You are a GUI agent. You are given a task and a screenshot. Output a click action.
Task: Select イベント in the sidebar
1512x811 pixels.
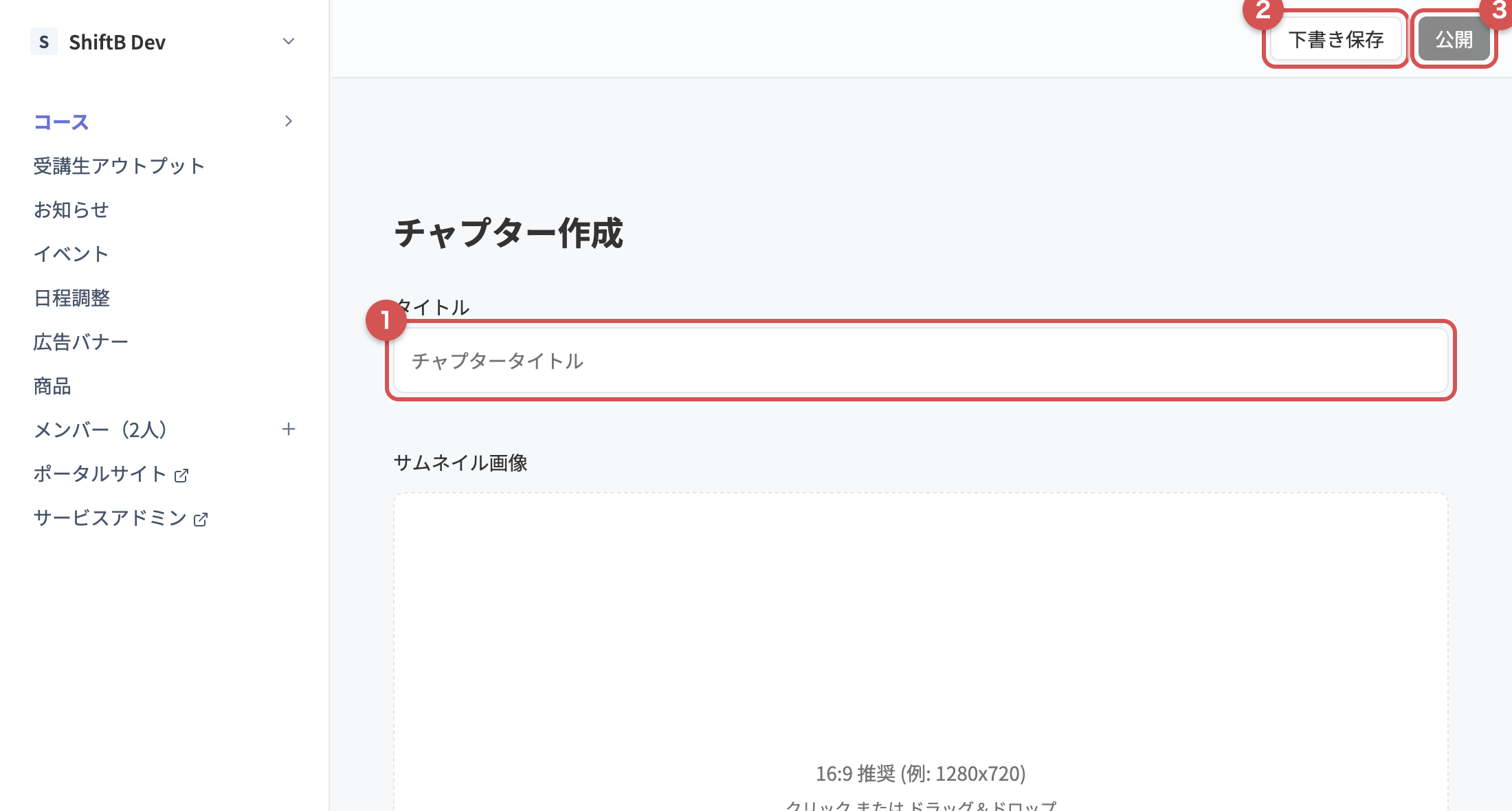click(71, 254)
